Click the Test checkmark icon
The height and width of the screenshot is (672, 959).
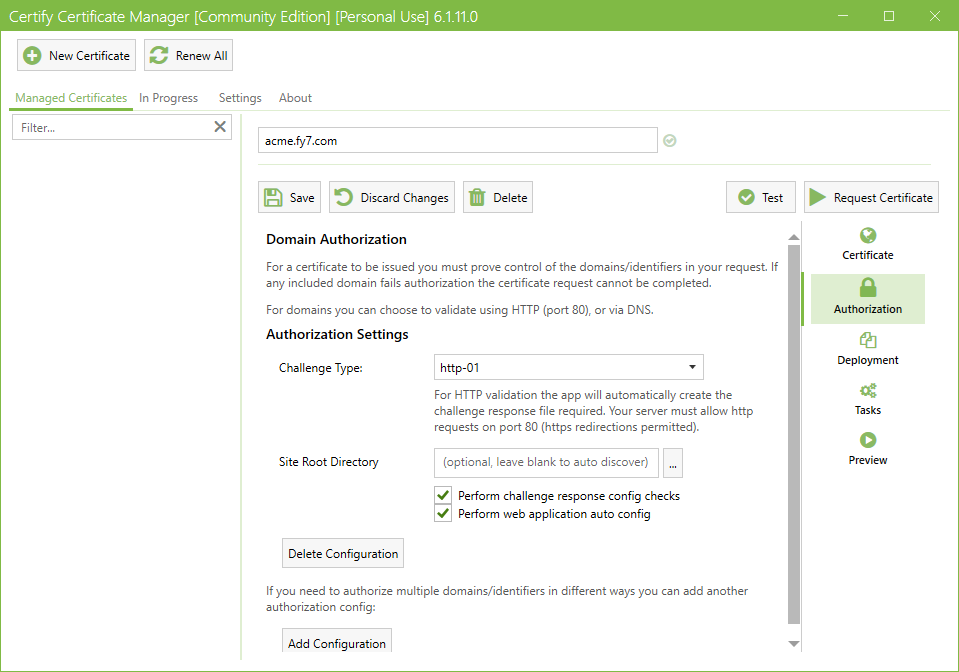(746, 197)
